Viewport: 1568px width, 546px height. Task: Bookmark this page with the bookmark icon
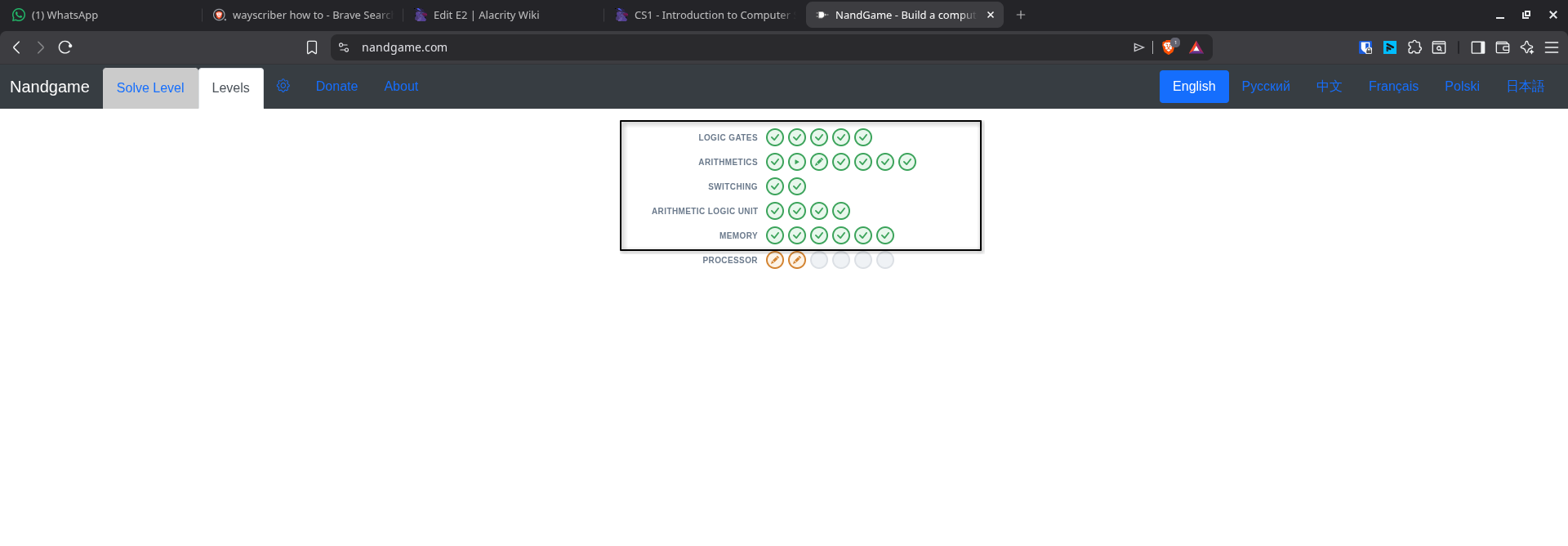coord(312,47)
